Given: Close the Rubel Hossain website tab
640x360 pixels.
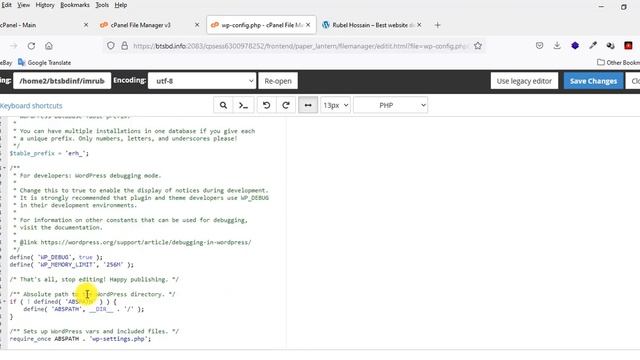Looking at the screenshot, I should pyautogui.click(x=419, y=25).
